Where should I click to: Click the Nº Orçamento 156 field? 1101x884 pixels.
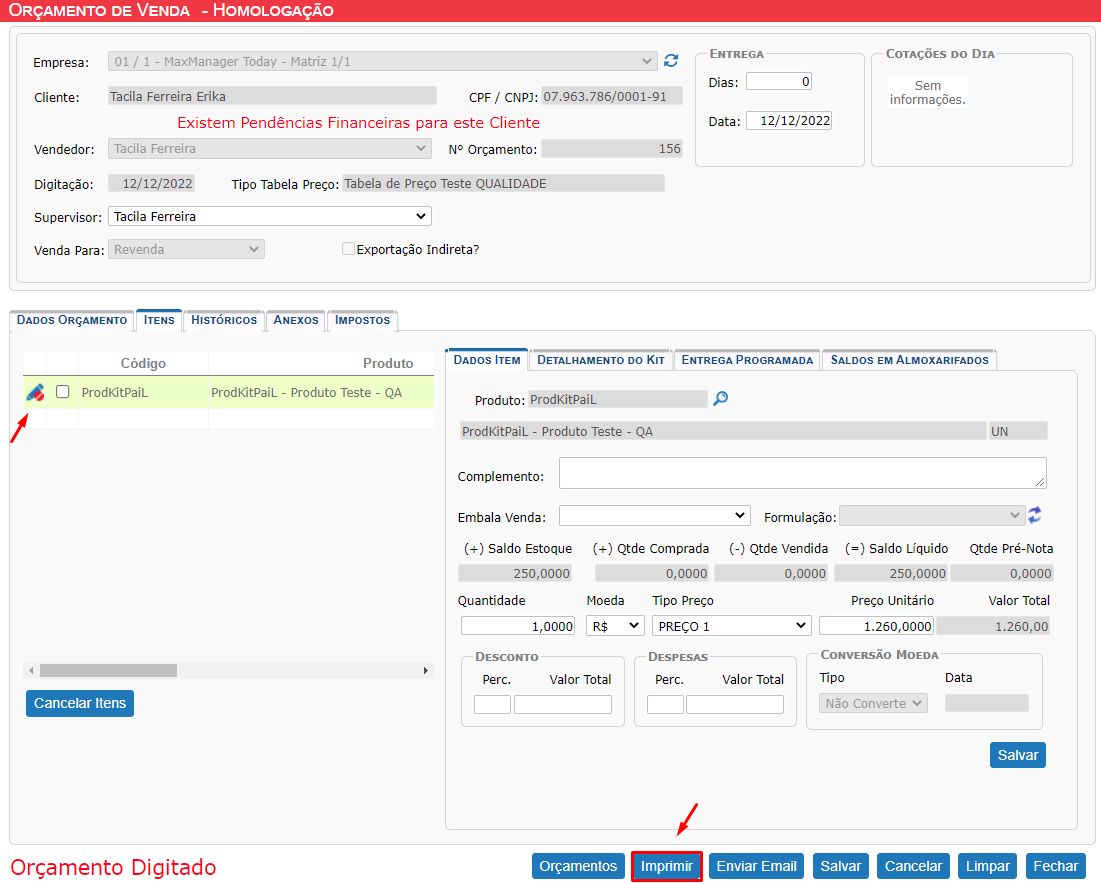coord(612,148)
